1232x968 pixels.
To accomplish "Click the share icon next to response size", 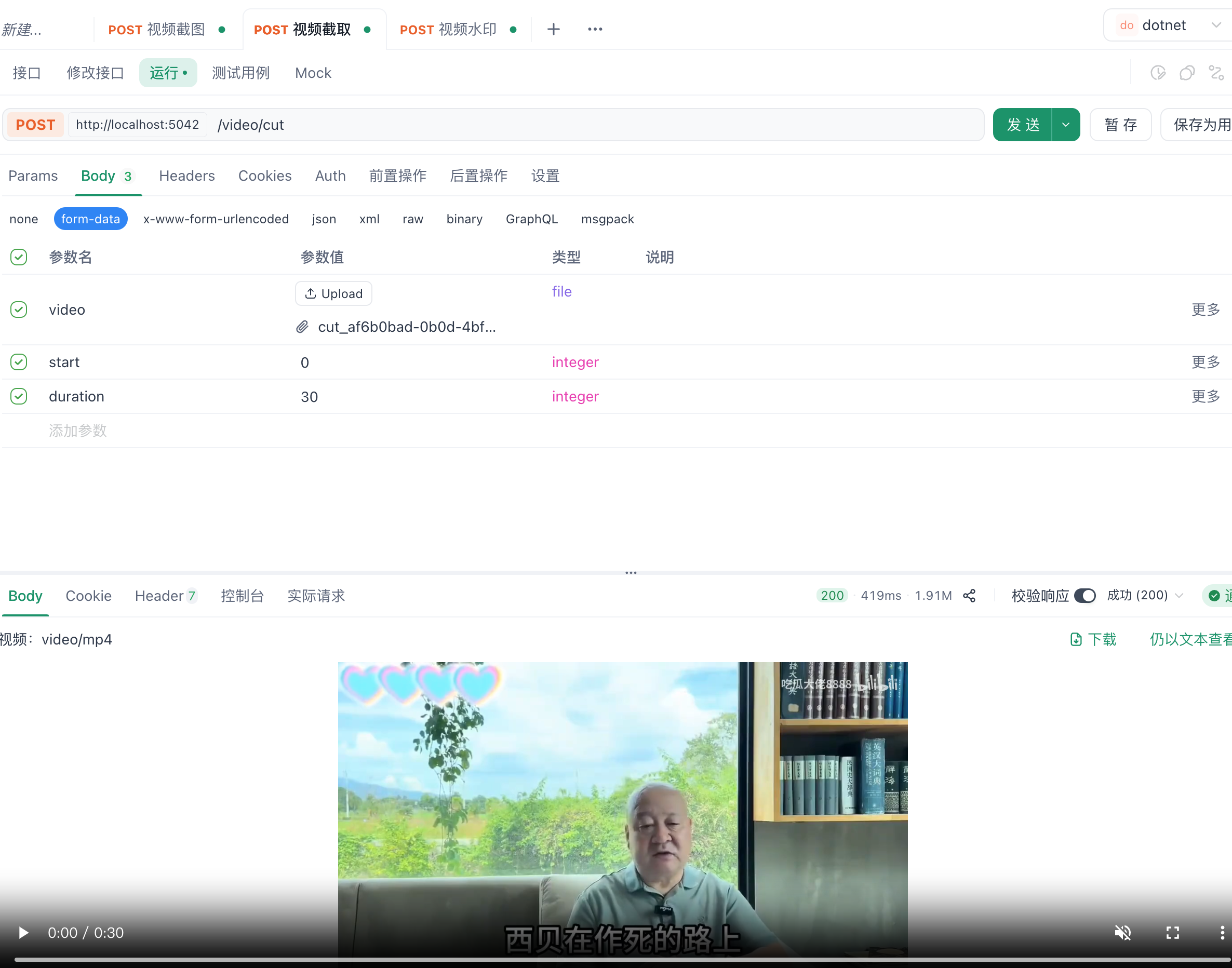I will [x=969, y=596].
